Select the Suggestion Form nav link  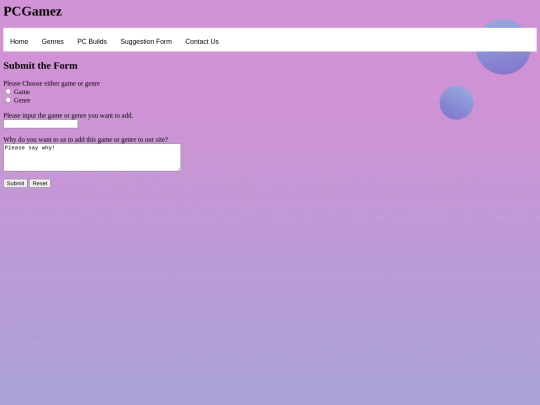146,41
